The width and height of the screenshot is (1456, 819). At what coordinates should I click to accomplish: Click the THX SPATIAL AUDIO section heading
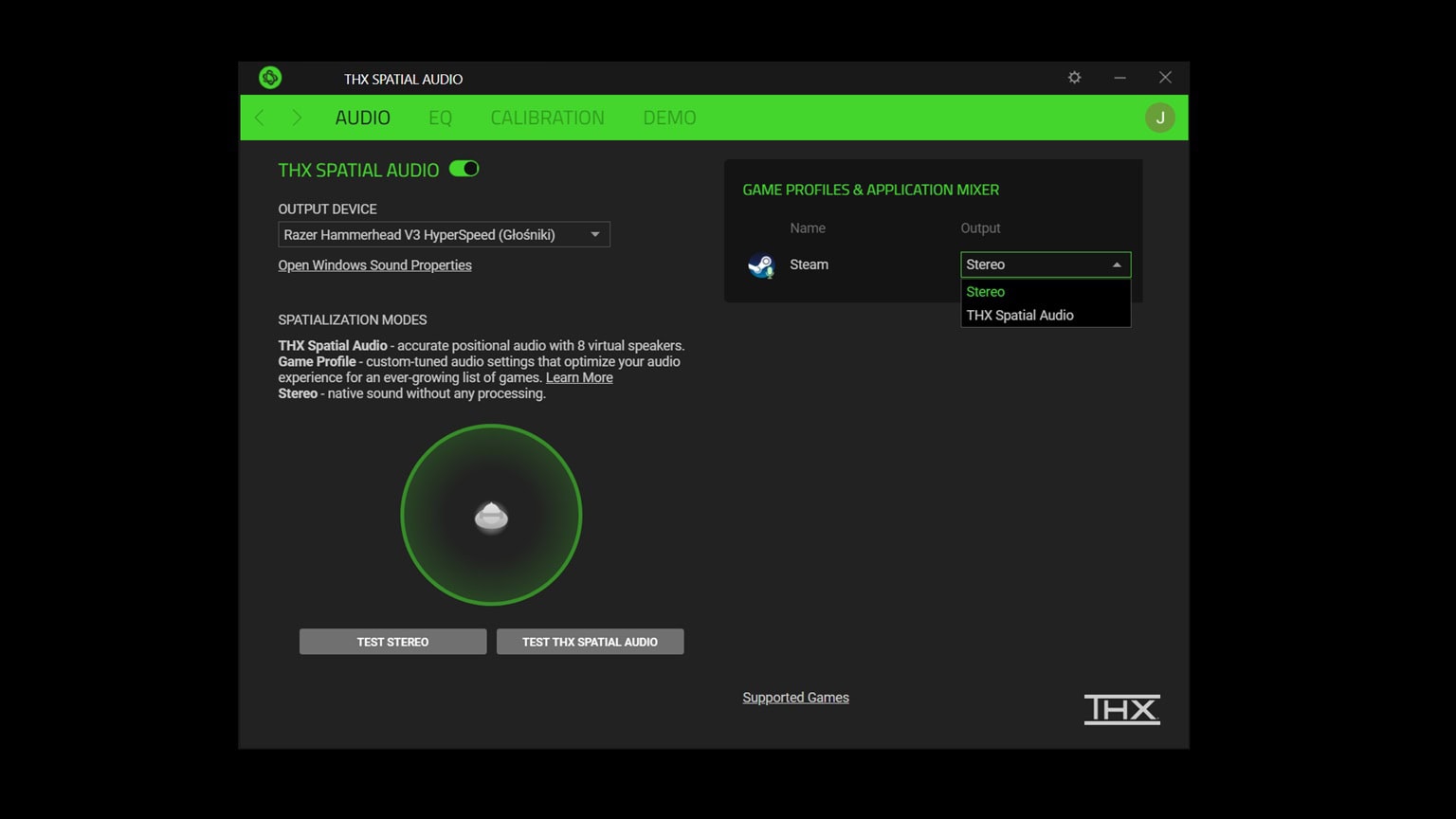pyautogui.click(x=358, y=170)
